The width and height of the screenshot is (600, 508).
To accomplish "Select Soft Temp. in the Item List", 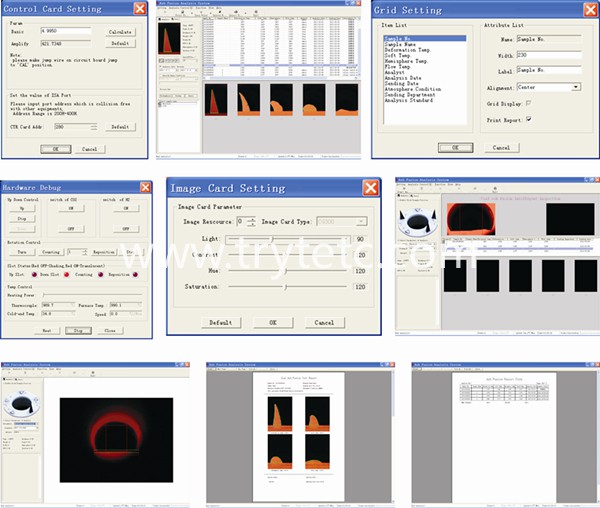I will pyautogui.click(x=397, y=55).
